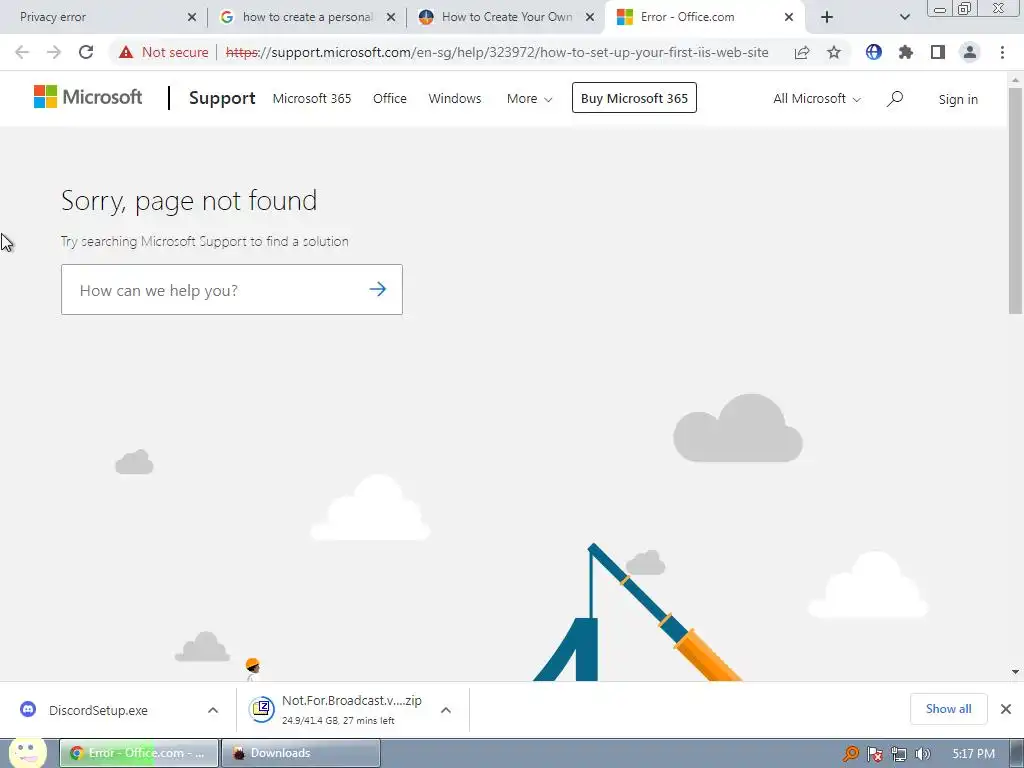Open the Office nav link
This screenshot has width=1024, height=768.
point(390,99)
